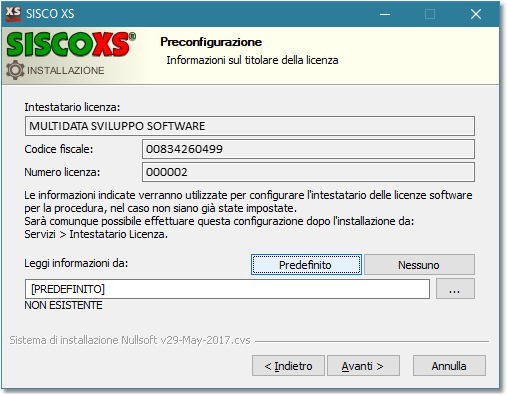This screenshot has width=507, height=396.
Task: Click the Intestatario licenza field
Action: coord(250,126)
